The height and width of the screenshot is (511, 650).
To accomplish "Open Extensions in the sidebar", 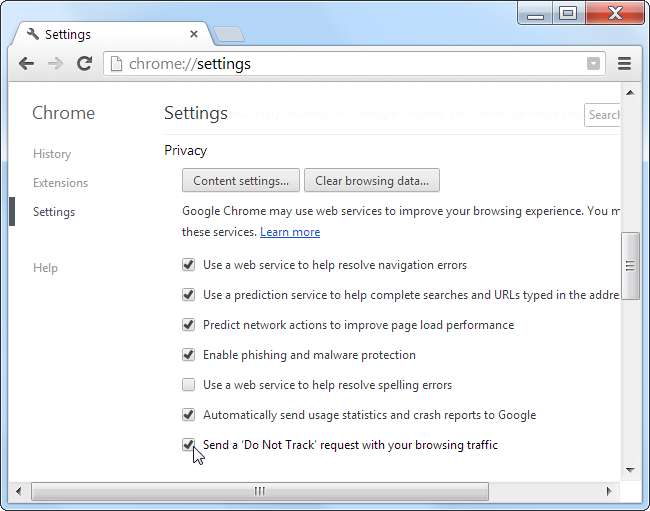I will [x=61, y=183].
